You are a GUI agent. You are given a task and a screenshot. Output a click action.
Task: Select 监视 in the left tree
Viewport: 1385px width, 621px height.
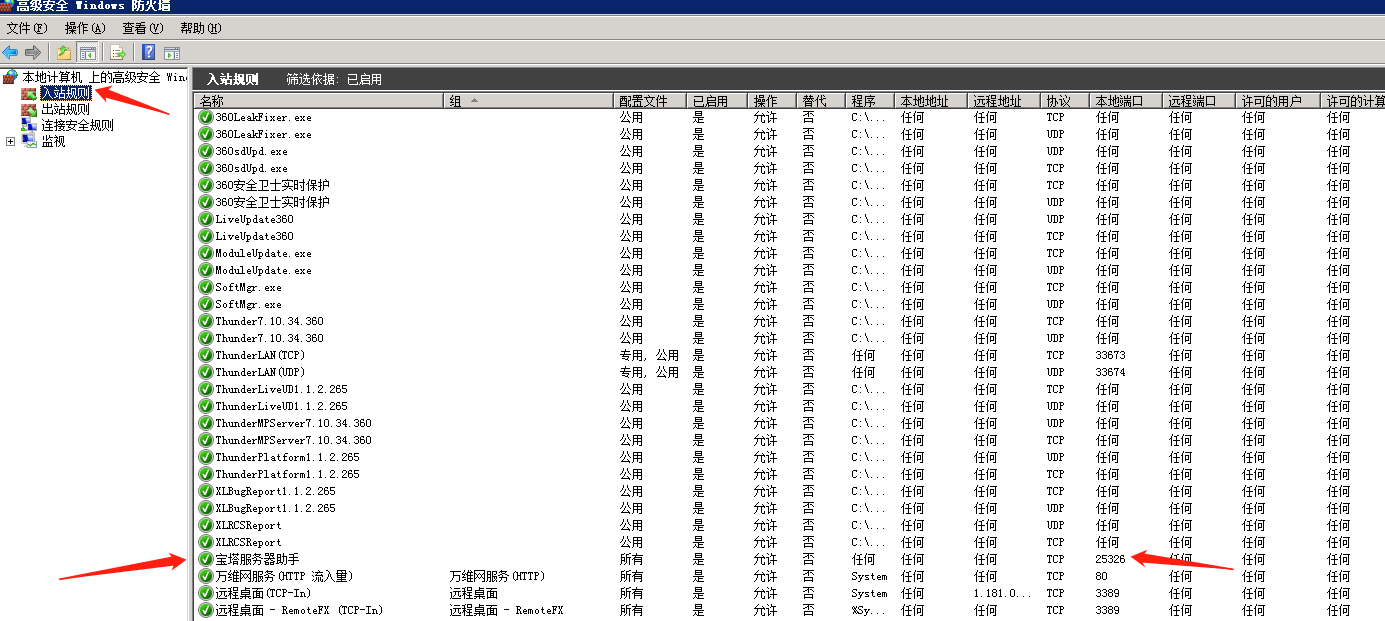tap(53, 142)
